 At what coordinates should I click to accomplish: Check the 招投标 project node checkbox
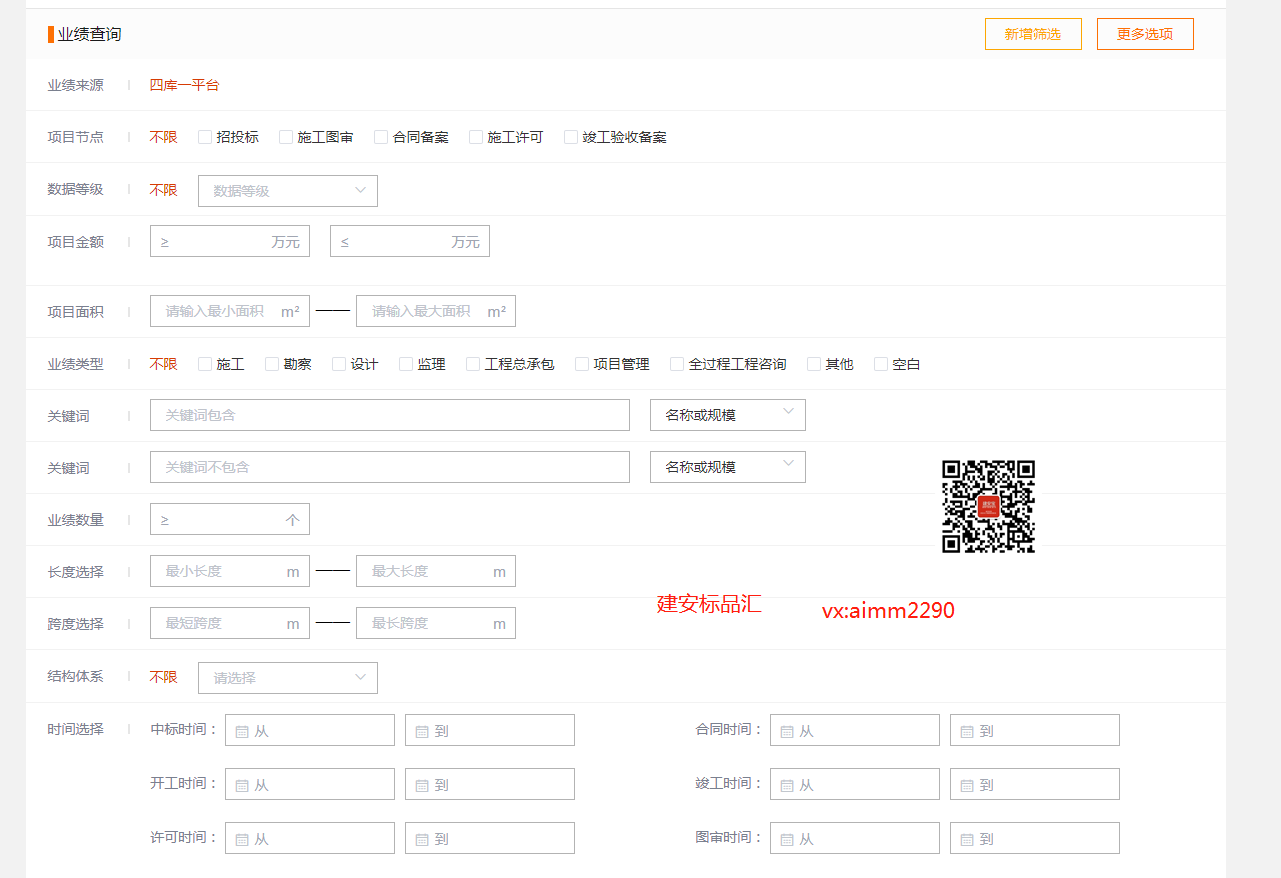point(205,137)
